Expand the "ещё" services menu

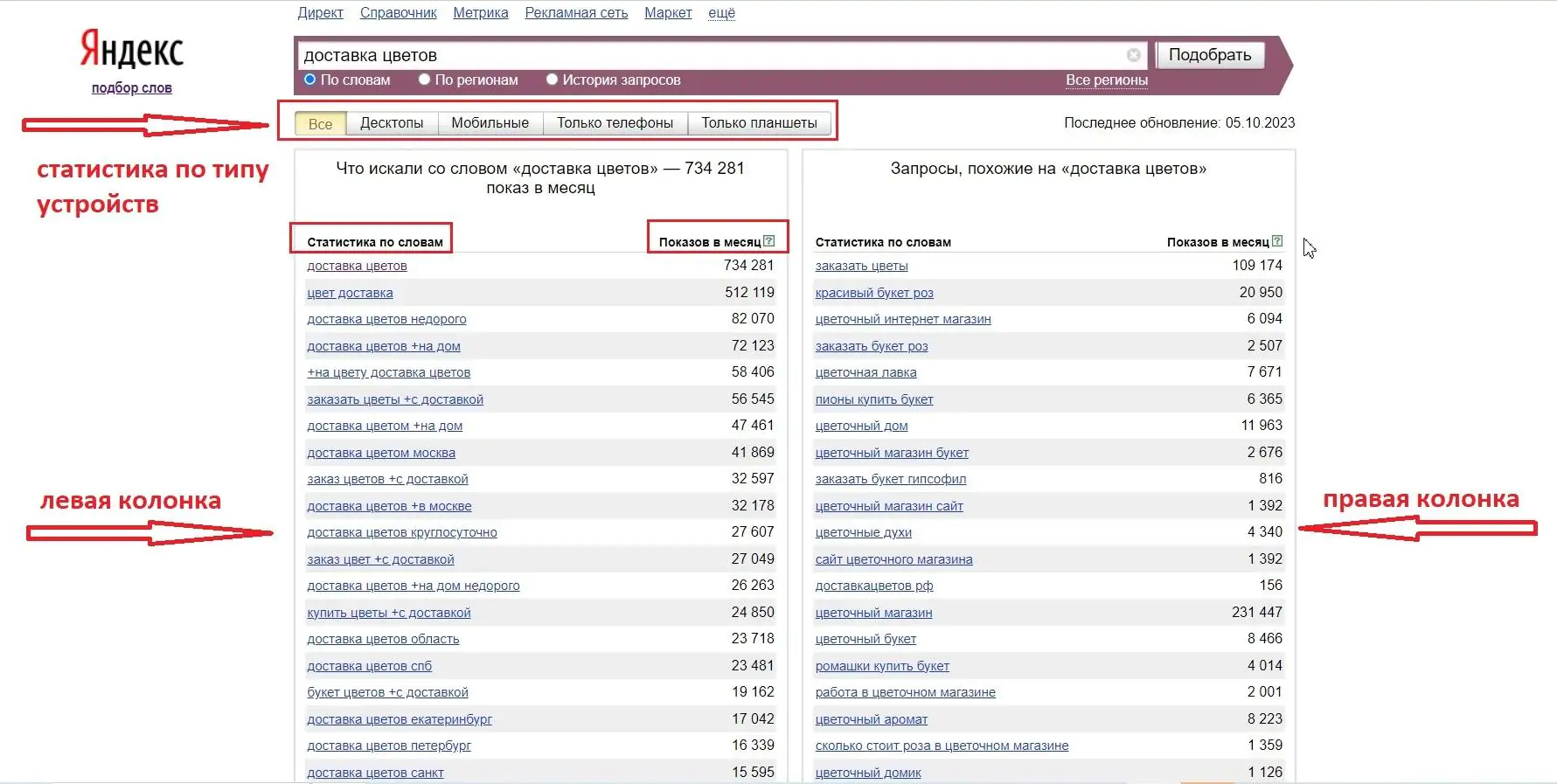(721, 13)
